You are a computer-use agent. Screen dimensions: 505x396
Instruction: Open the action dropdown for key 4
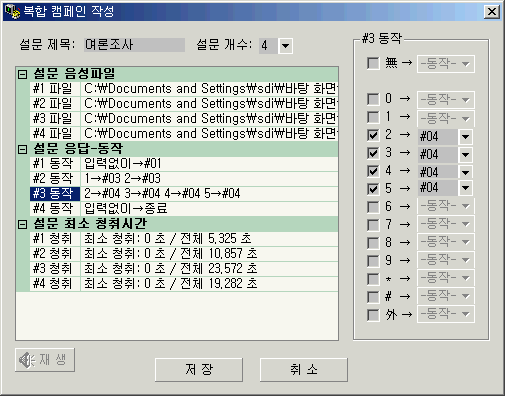[465, 172]
